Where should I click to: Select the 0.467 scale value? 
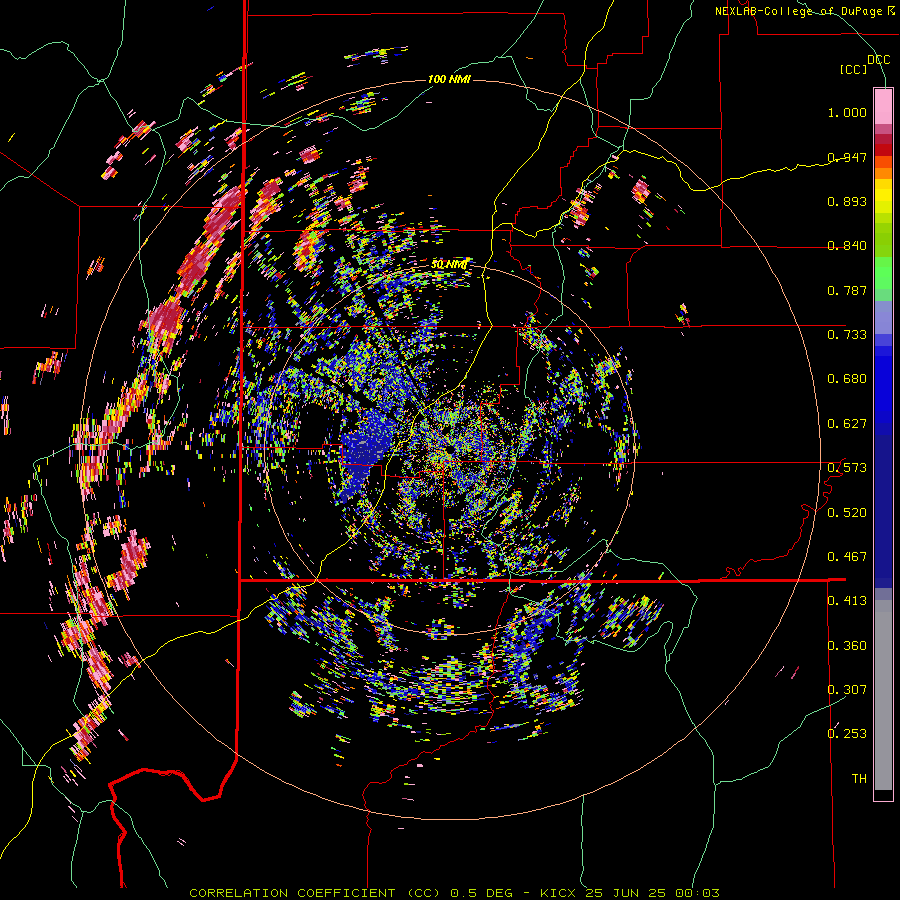point(847,557)
